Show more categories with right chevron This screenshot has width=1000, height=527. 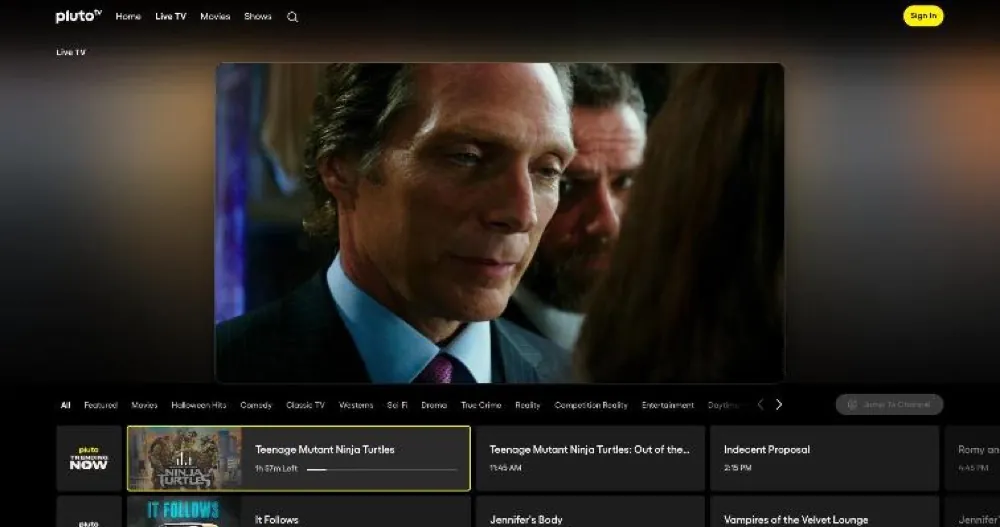779,405
